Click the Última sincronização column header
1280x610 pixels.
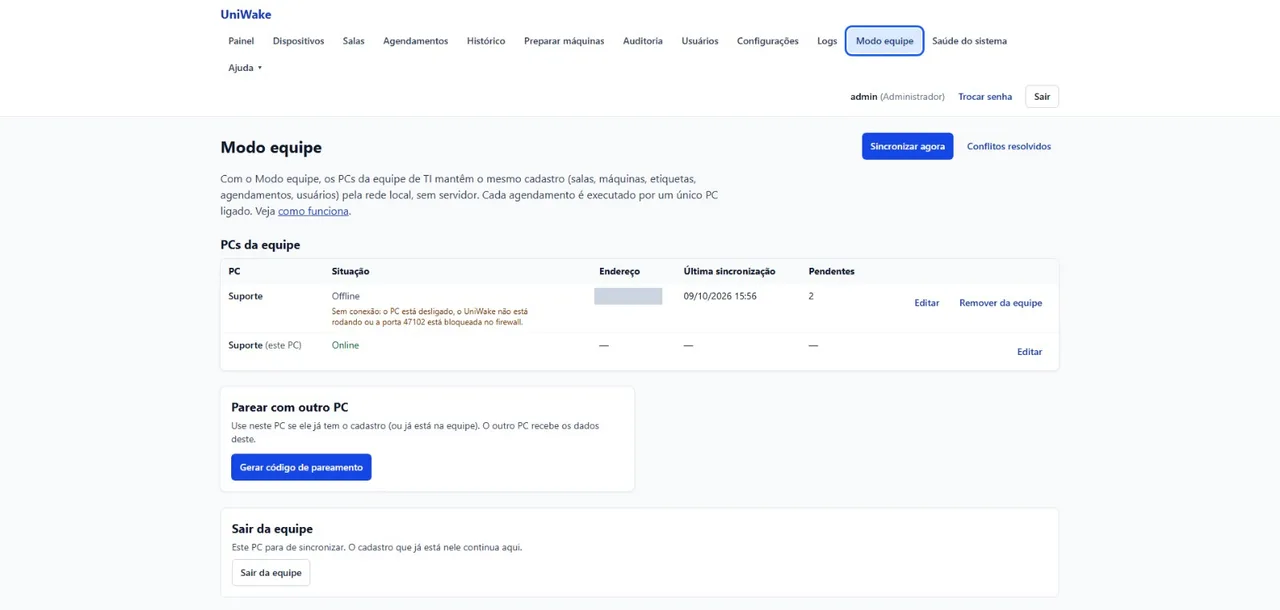(x=730, y=271)
